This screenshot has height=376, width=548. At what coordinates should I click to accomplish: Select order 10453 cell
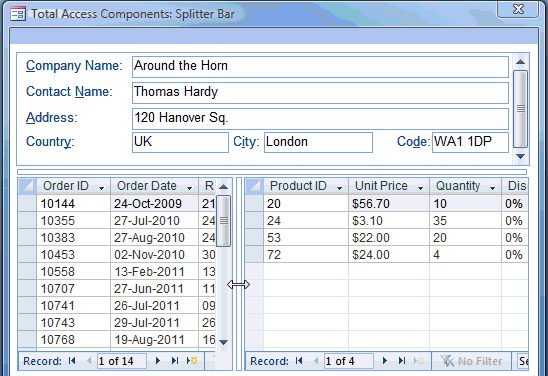(73, 255)
